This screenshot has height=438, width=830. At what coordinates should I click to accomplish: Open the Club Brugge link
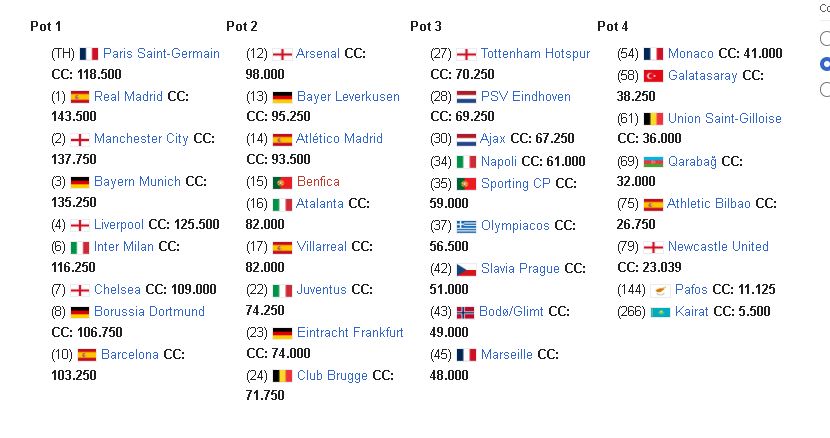click(332, 376)
